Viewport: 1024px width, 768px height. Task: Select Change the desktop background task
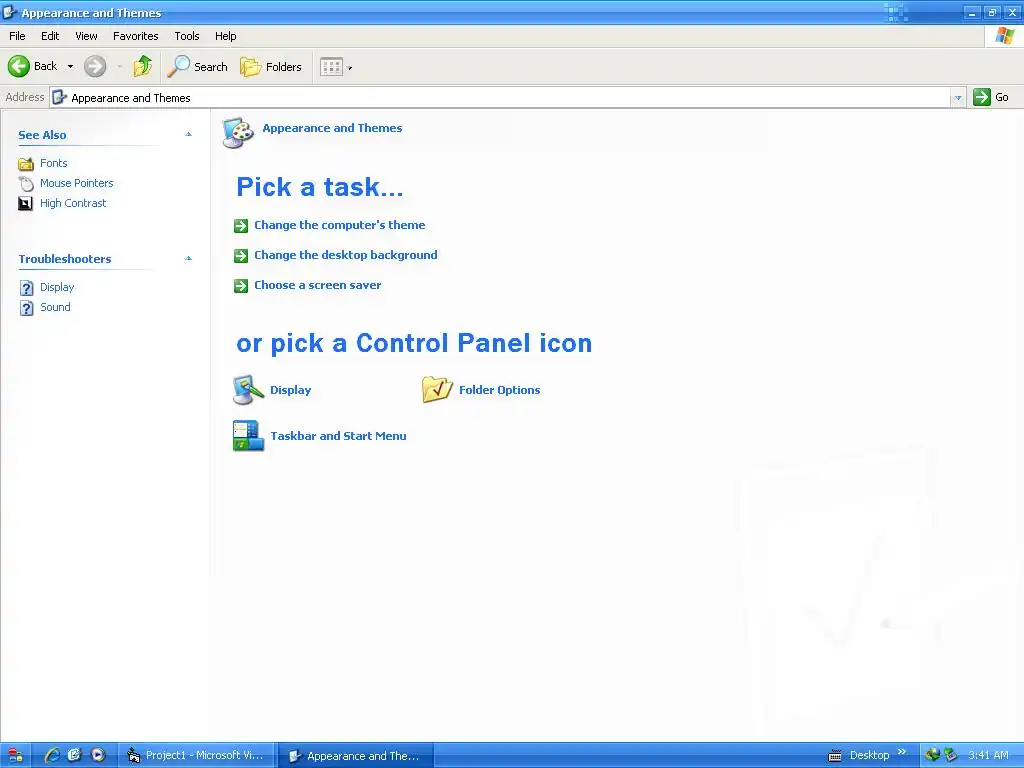click(345, 255)
